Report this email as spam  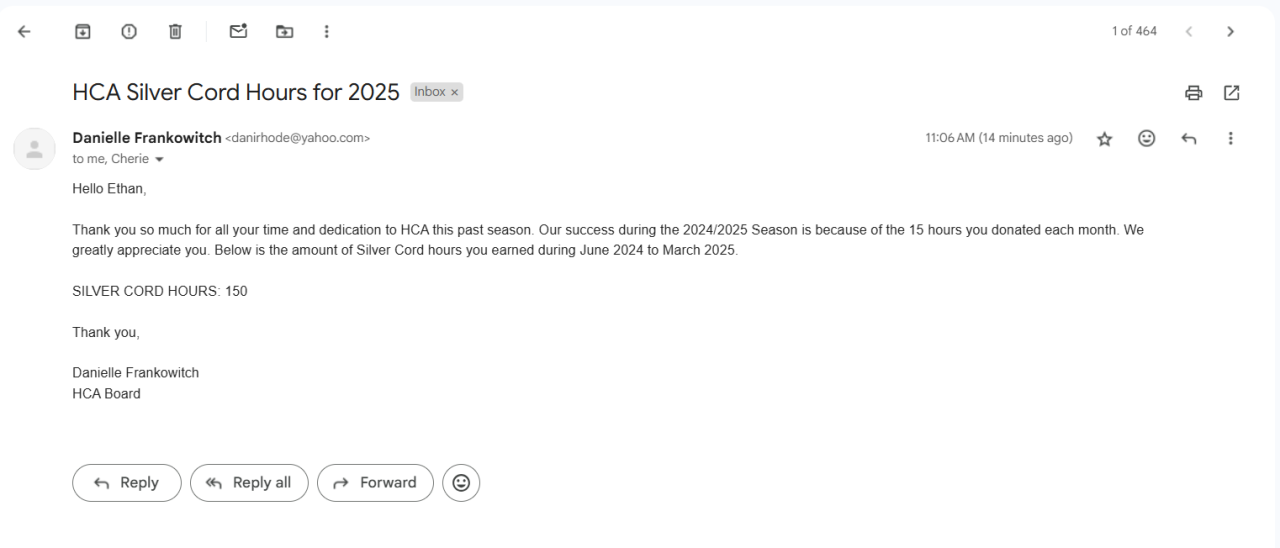pyautogui.click(x=129, y=32)
